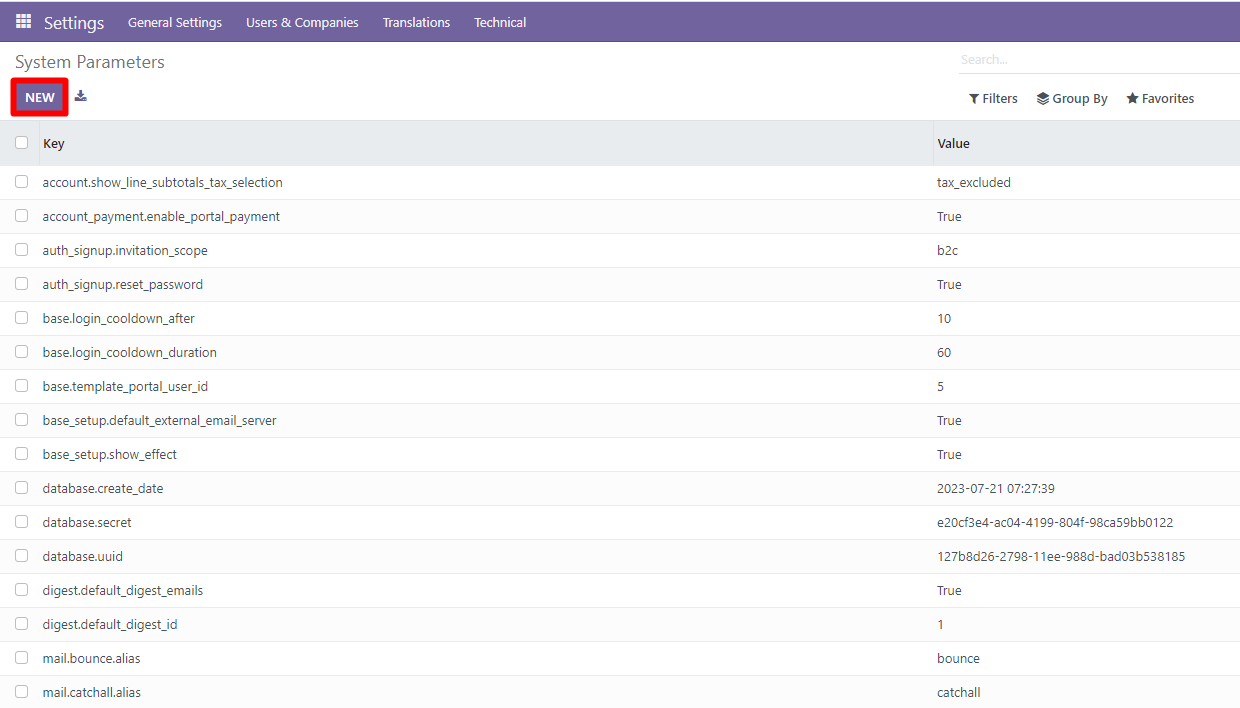The width and height of the screenshot is (1240, 708).
Task: Create a parameter with the NEW button
Action: point(39,96)
